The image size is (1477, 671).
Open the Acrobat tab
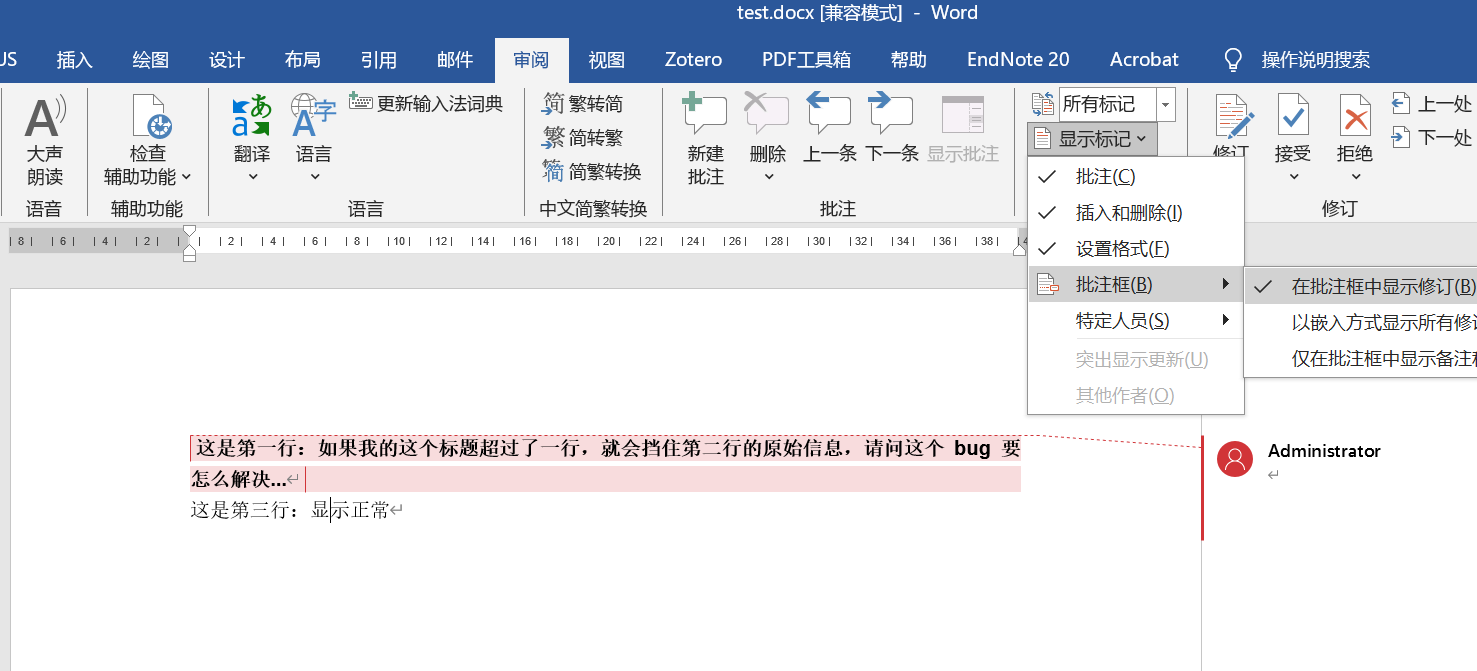pyautogui.click(x=1144, y=60)
